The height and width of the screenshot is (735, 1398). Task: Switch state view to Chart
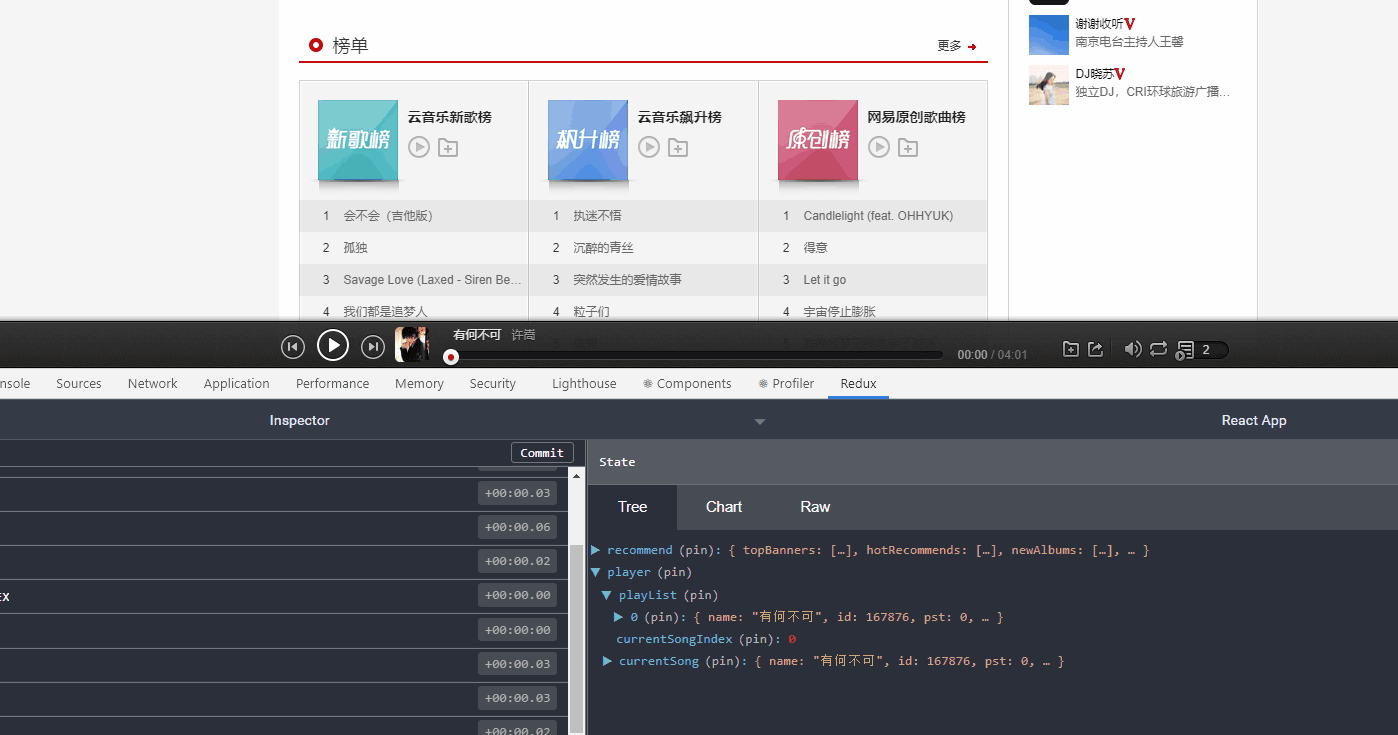point(724,507)
